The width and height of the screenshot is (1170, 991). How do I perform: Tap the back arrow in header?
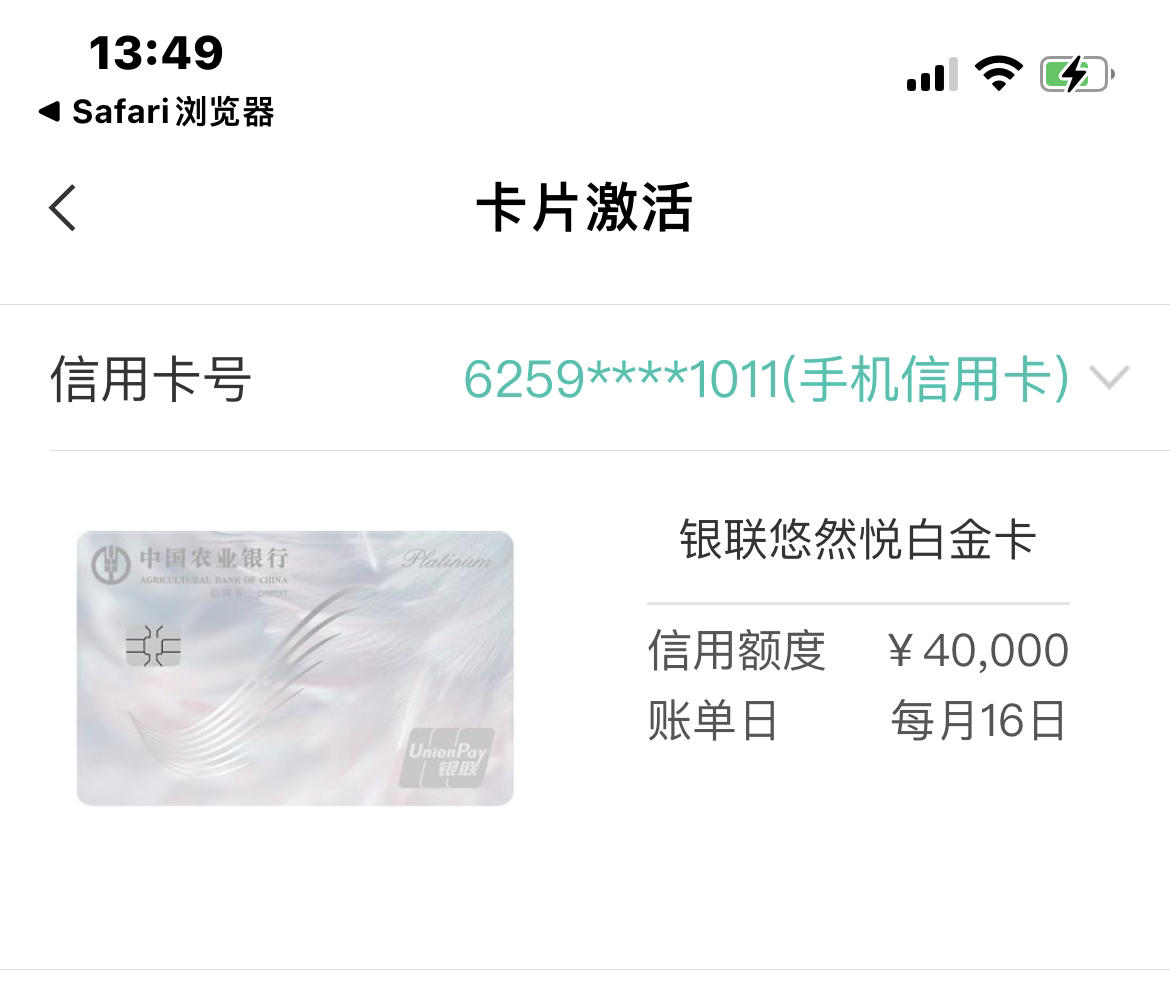(x=63, y=208)
